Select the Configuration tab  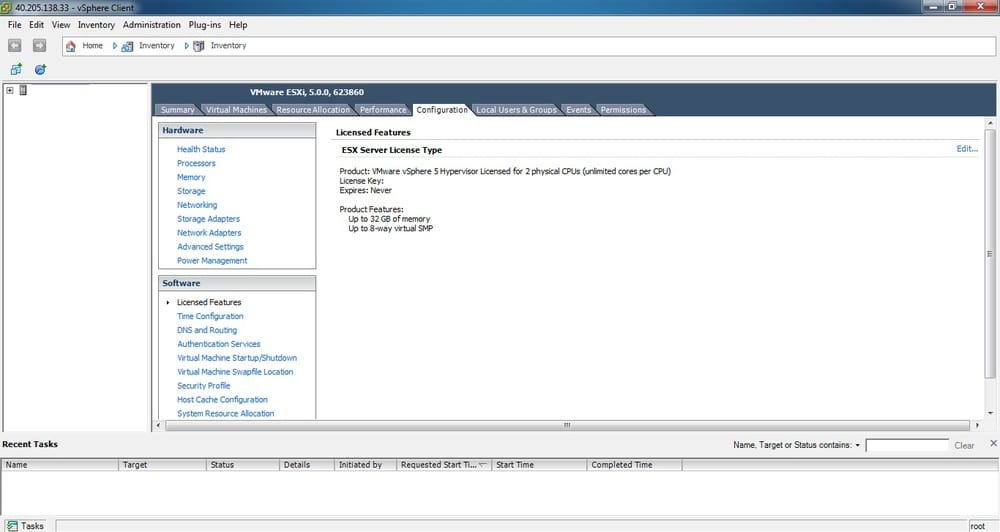coord(441,110)
